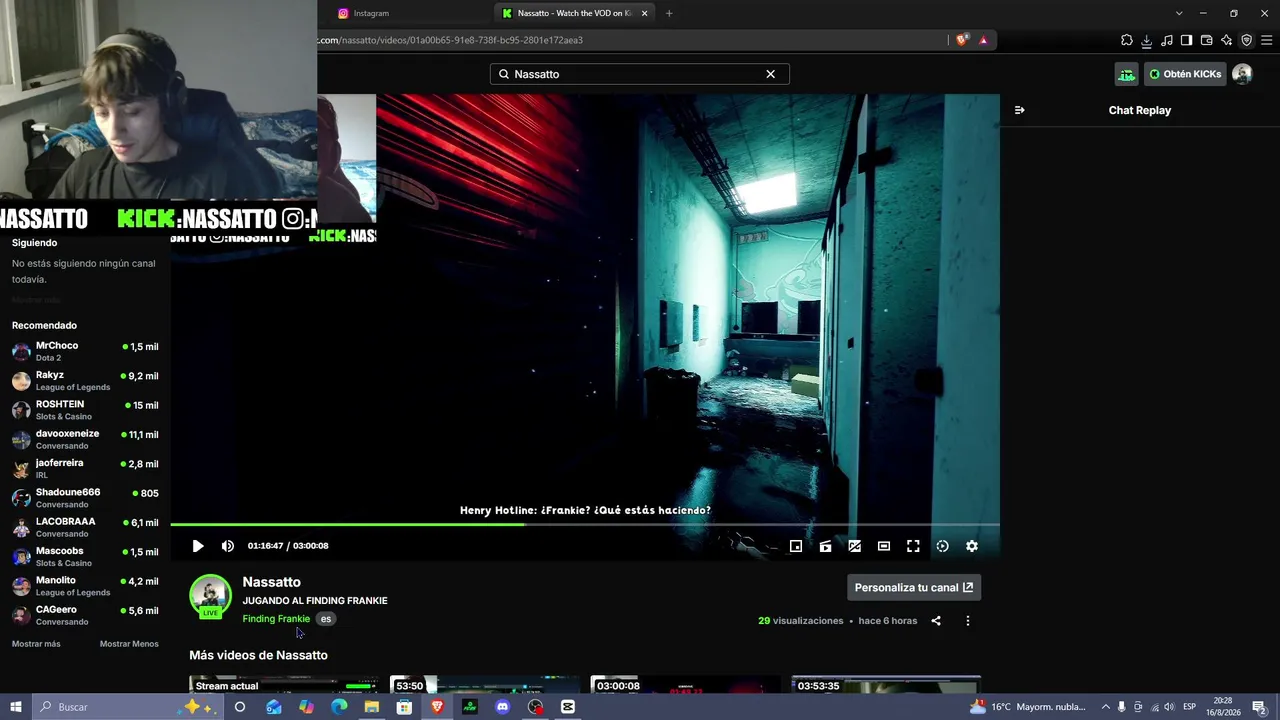
Task: Play the VOD video
Action: click(x=198, y=546)
